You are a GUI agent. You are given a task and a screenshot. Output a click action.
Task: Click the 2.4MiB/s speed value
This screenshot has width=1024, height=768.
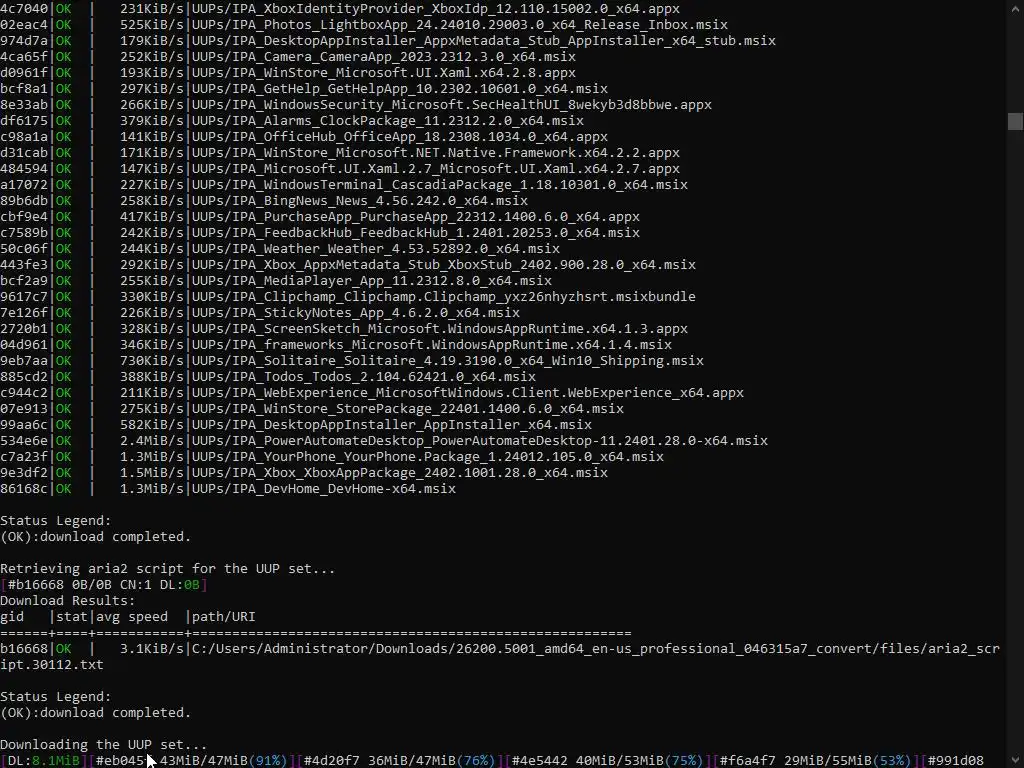[152, 441]
